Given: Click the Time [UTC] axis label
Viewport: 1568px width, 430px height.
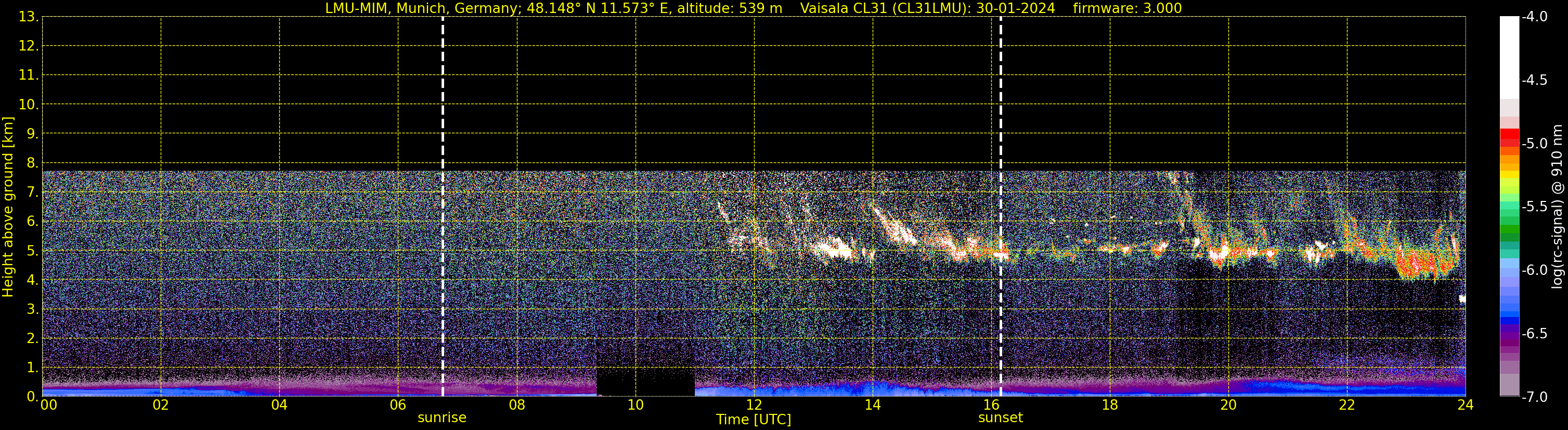Looking at the screenshot, I should pos(754,420).
